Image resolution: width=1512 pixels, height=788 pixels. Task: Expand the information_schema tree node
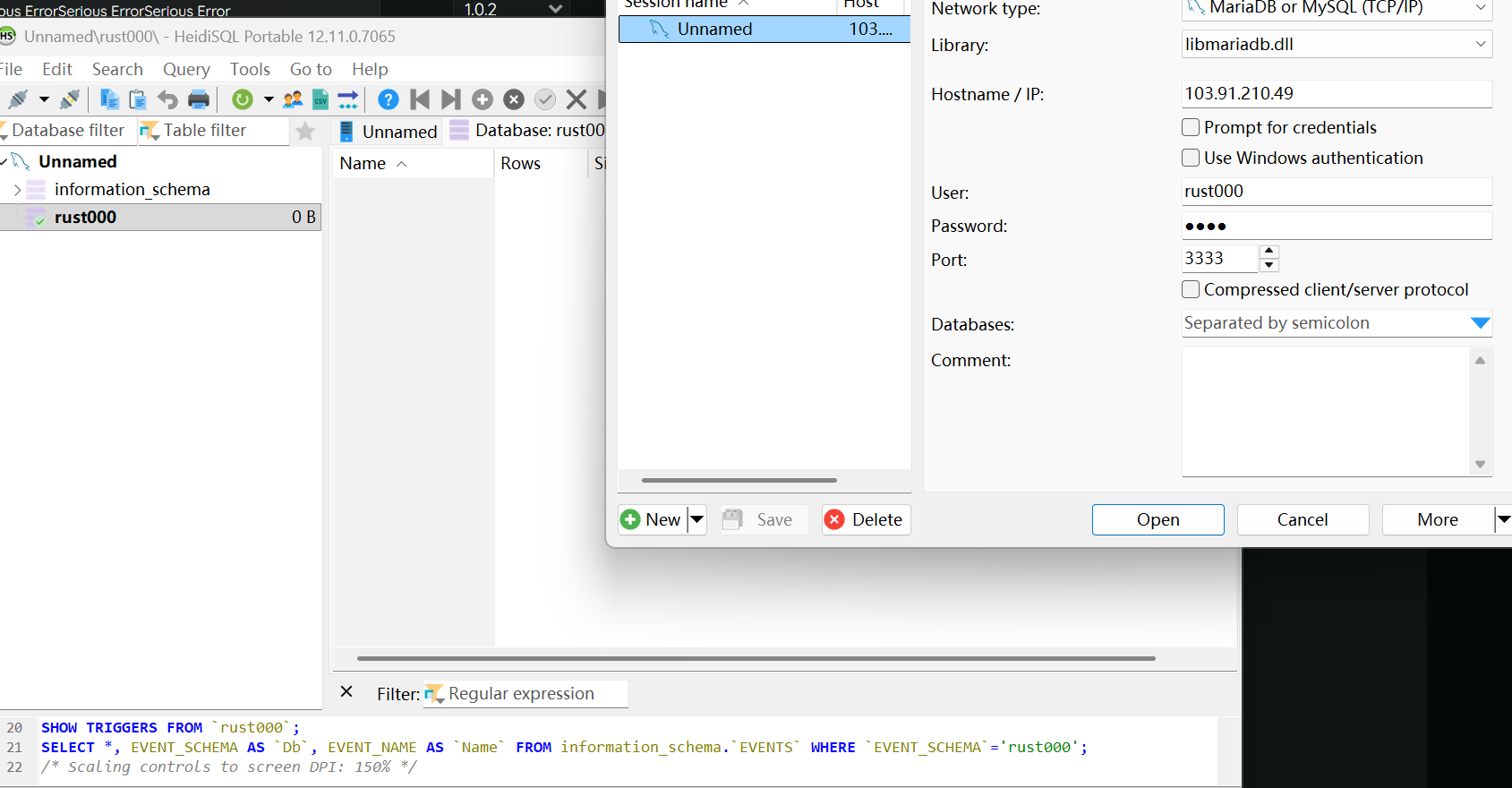[17, 190]
